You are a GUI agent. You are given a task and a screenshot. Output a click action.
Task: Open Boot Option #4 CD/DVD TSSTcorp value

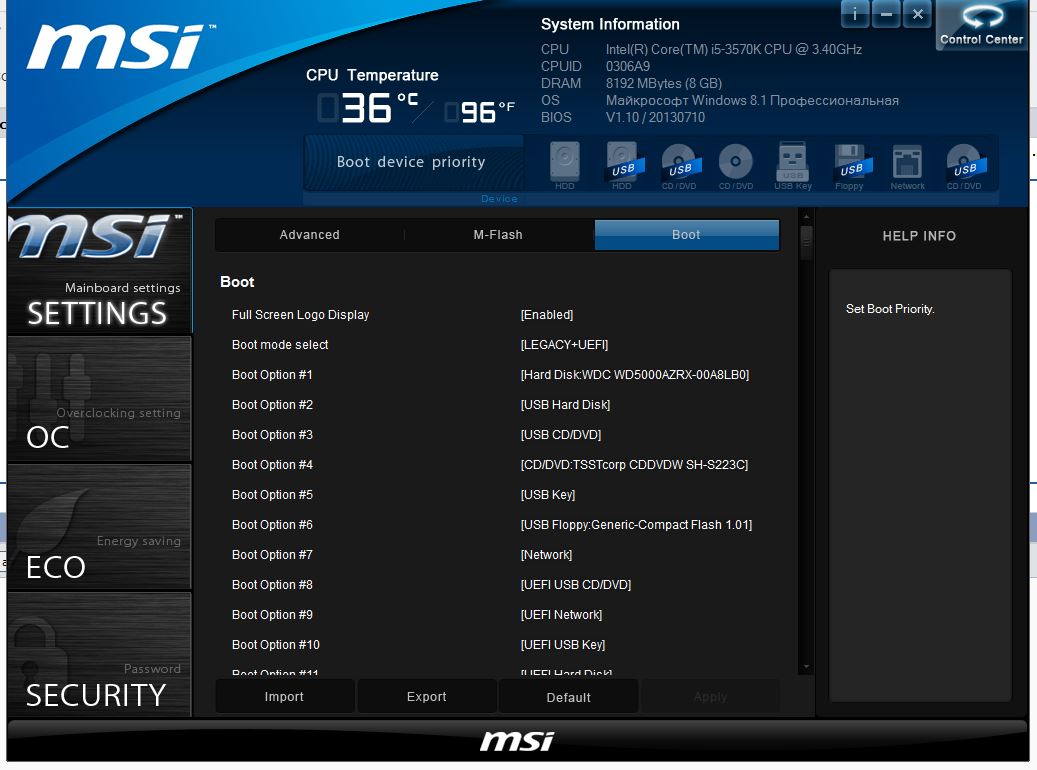[x=634, y=465]
